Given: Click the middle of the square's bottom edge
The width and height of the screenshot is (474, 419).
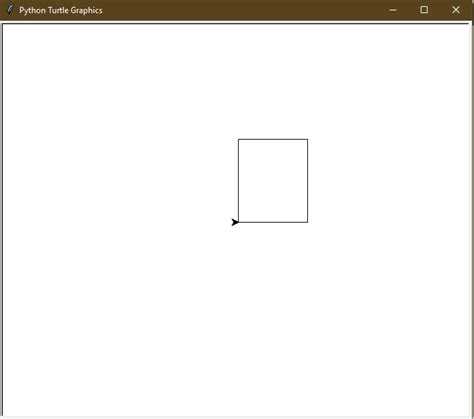Looking at the screenshot, I should (273, 222).
